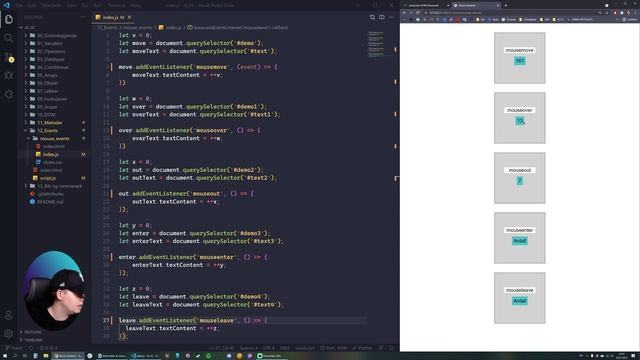The image size is (640, 360).
Task: Click the CRLF line ending status item
Action: (285, 348)
